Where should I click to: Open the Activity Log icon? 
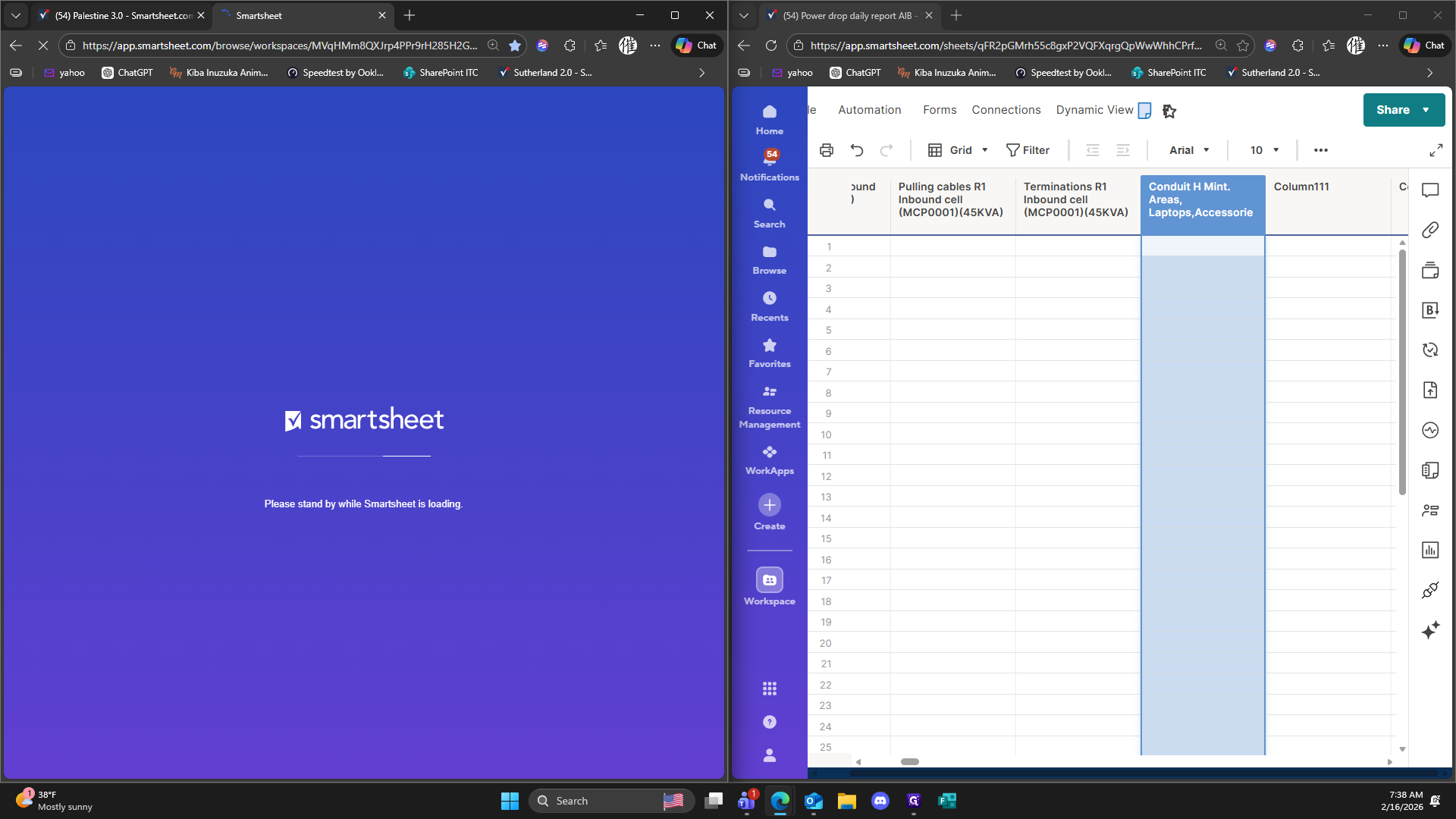coord(1430,430)
